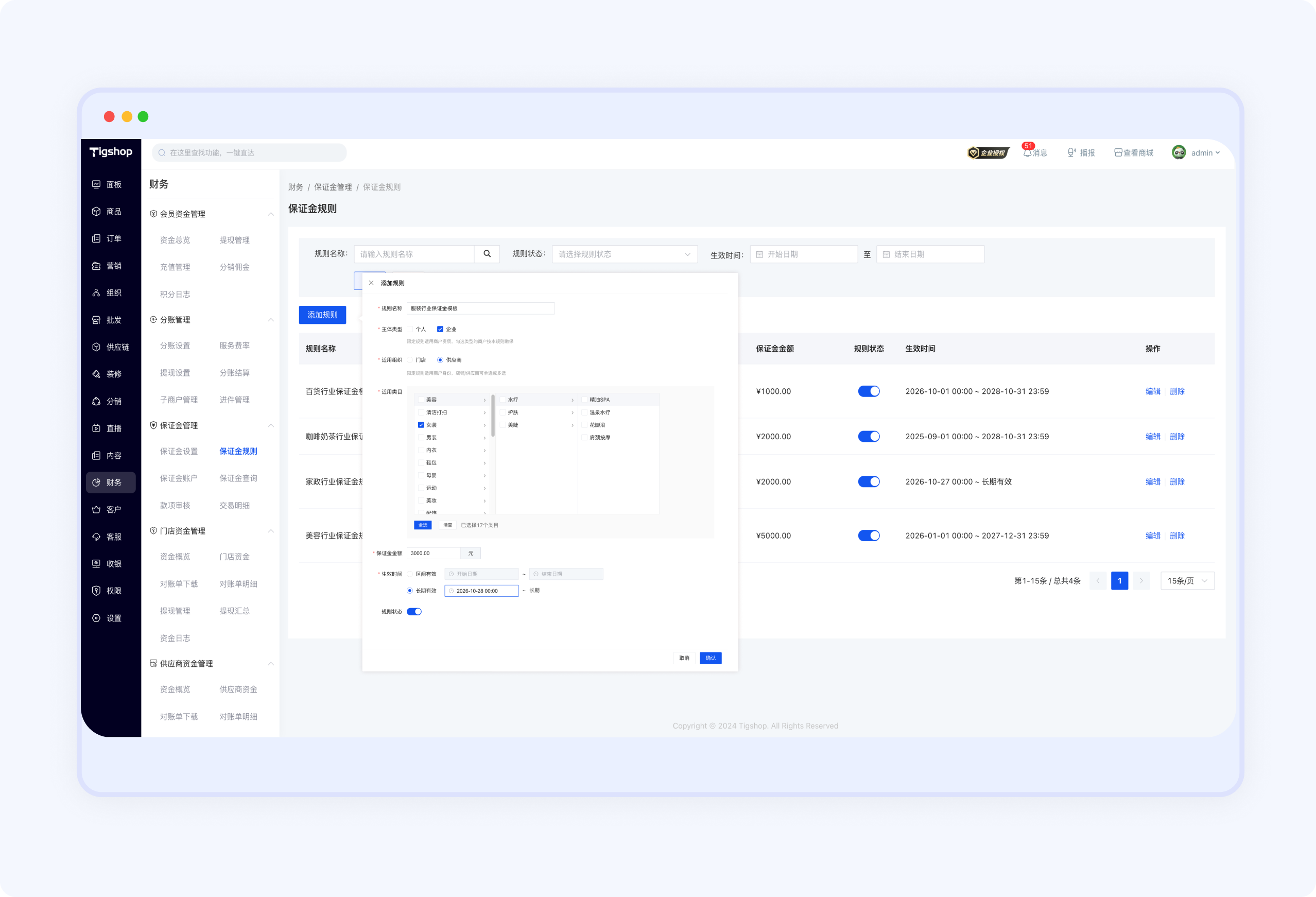This screenshot has height=897, width=1316.
Task: Open the 商品 products sidebar icon
Action: (96, 211)
